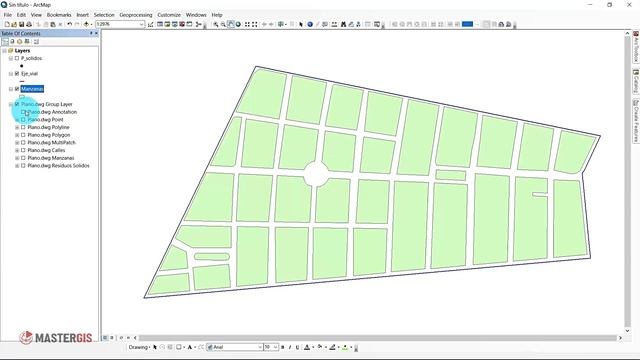The image size is (640, 360).
Task: Select the Measure tool
Action: [x=334, y=24]
